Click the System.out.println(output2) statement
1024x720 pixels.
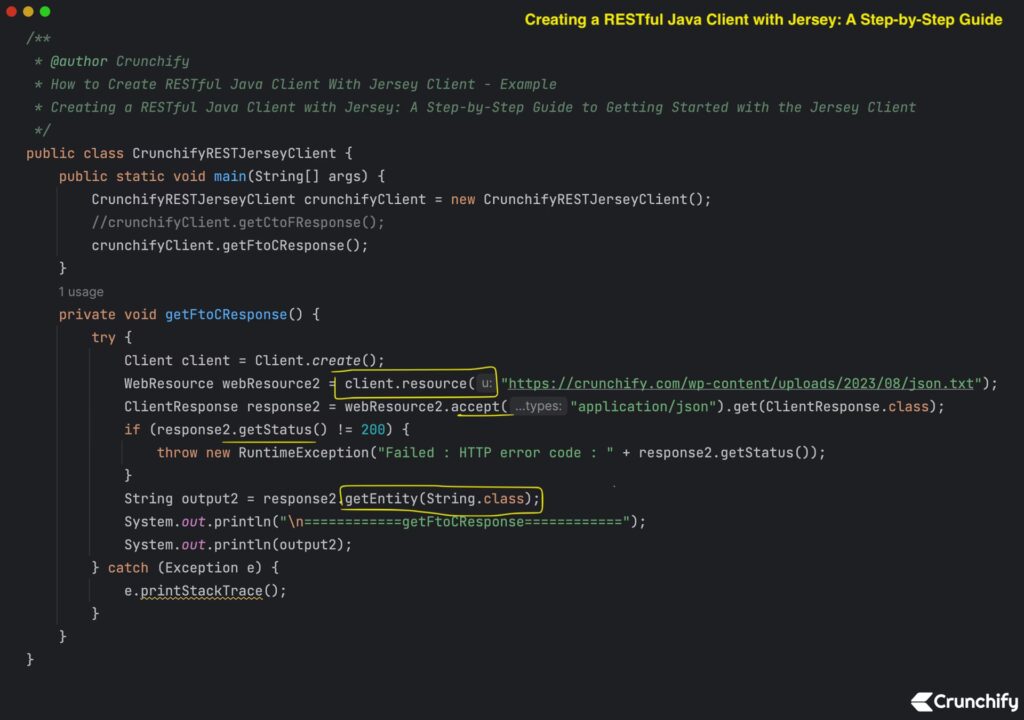(x=238, y=544)
